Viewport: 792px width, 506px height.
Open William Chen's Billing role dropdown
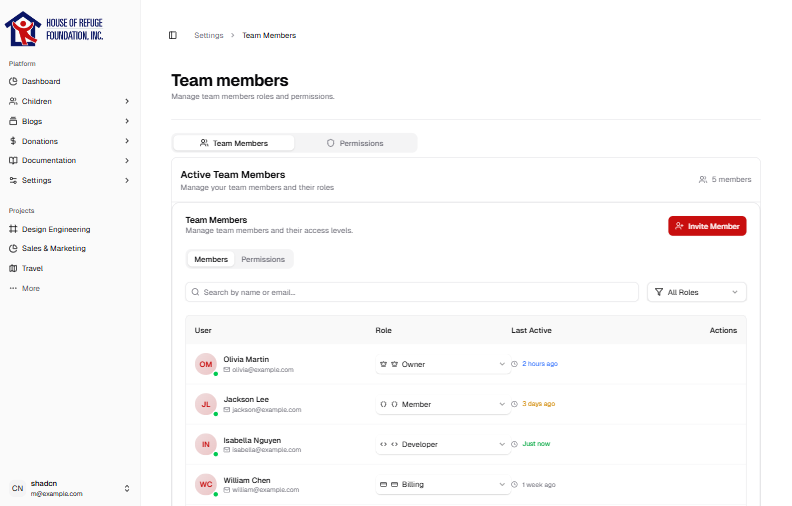pos(442,484)
